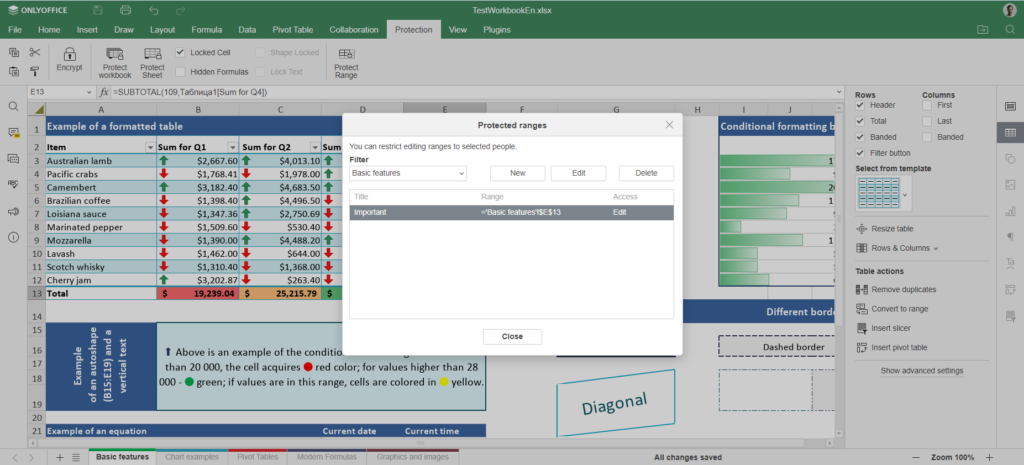Click the Copy style brush icon

tap(35, 71)
